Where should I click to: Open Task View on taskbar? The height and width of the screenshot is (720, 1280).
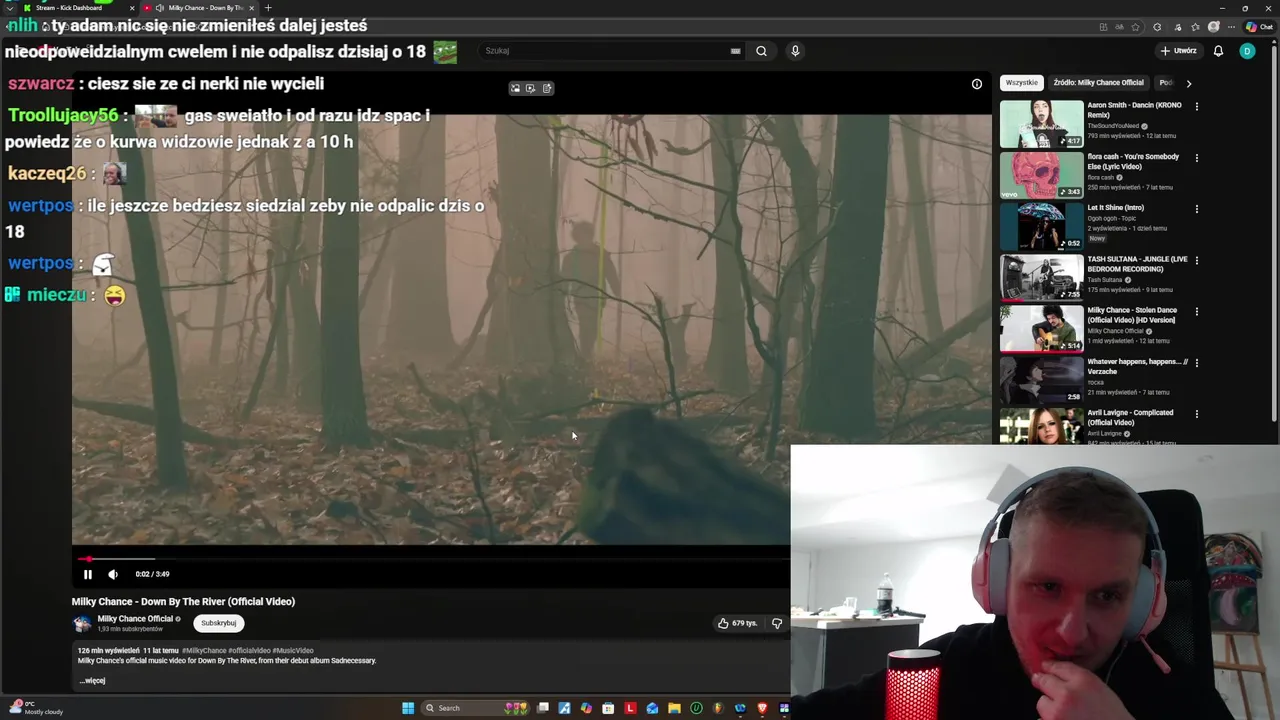[x=542, y=708]
